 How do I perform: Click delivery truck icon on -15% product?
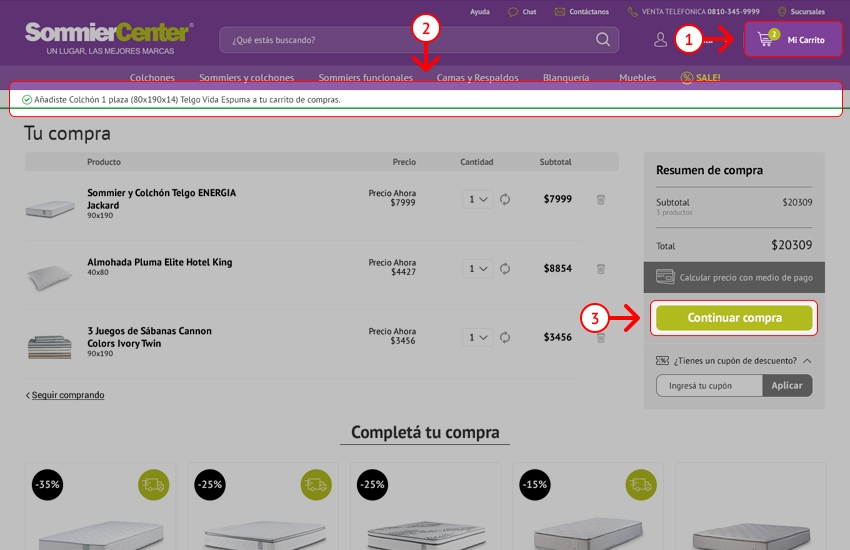click(641, 484)
